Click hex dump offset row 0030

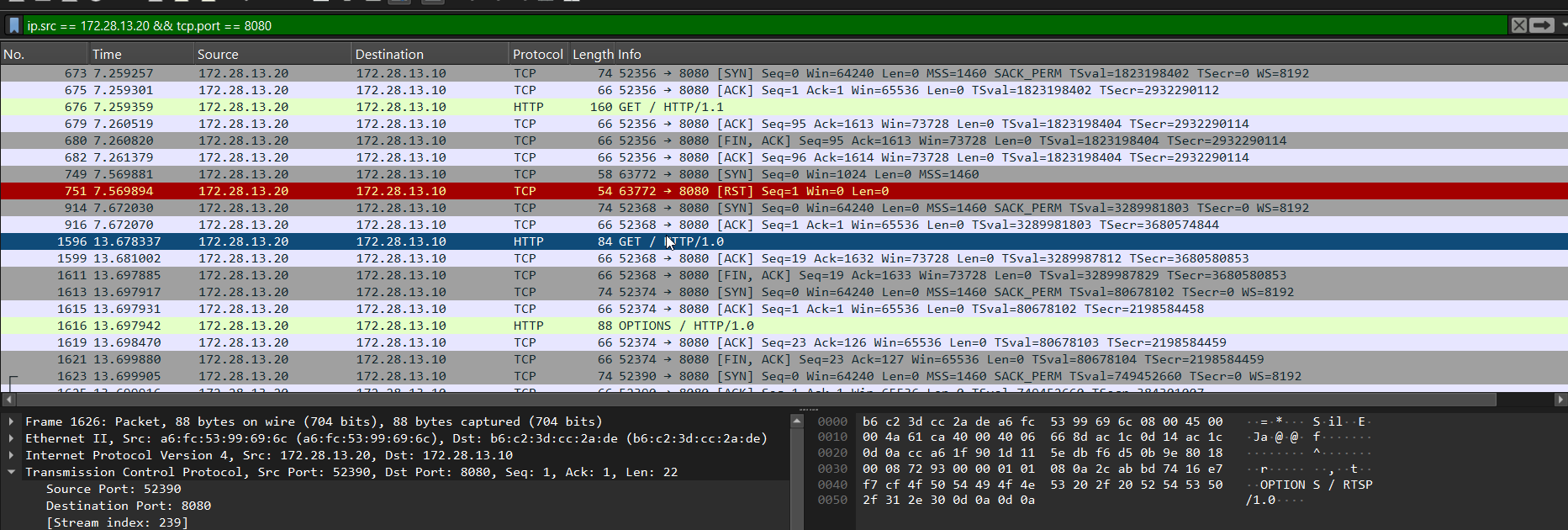coord(832,469)
